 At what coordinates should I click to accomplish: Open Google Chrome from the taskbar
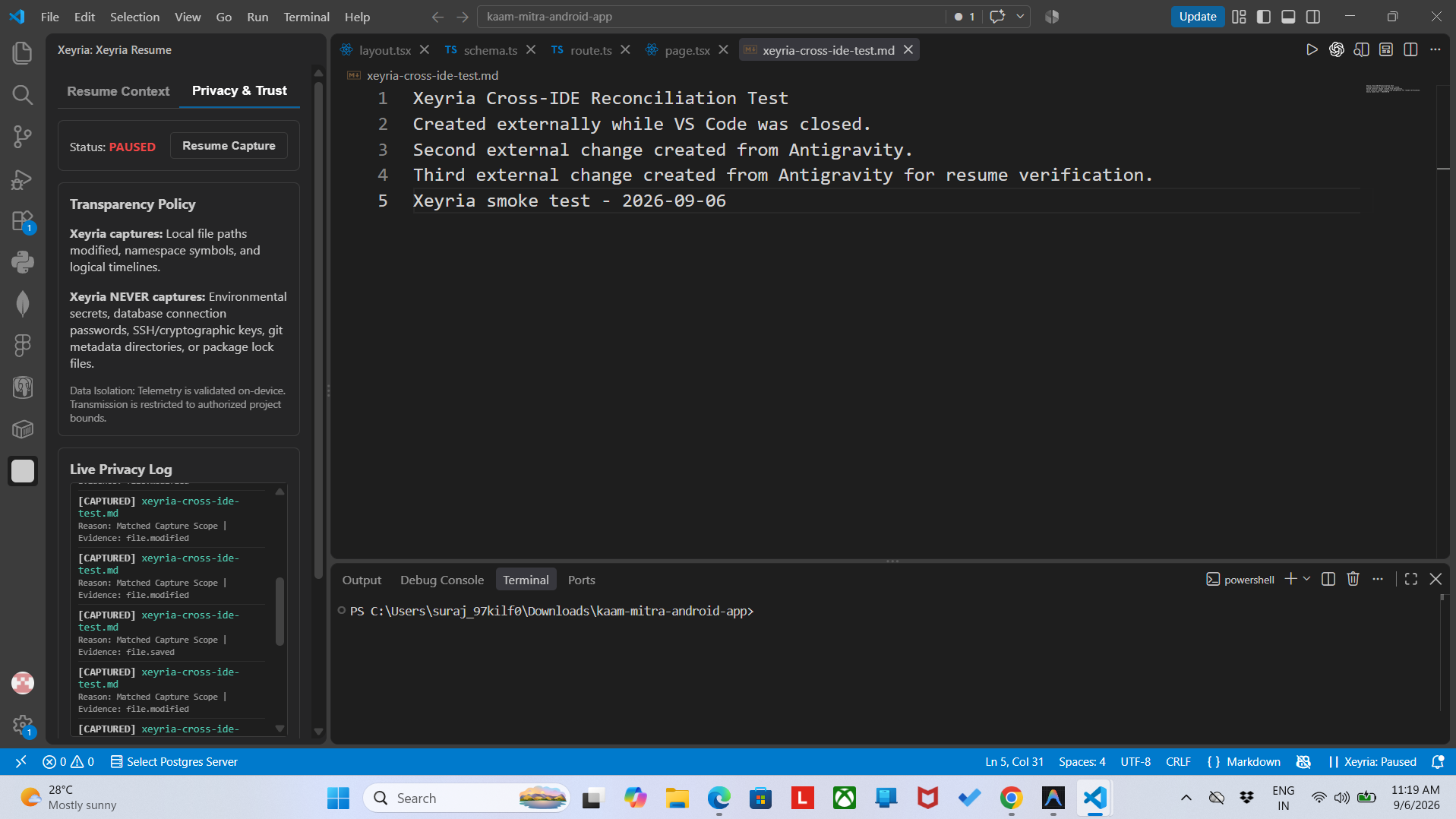(1011, 798)
